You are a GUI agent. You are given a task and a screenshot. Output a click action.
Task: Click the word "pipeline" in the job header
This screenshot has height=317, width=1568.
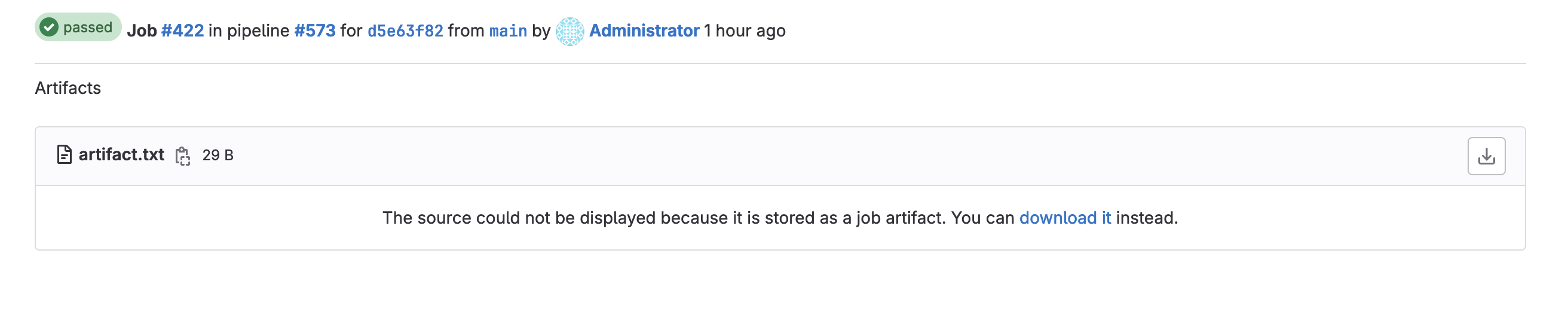(258, 31)
